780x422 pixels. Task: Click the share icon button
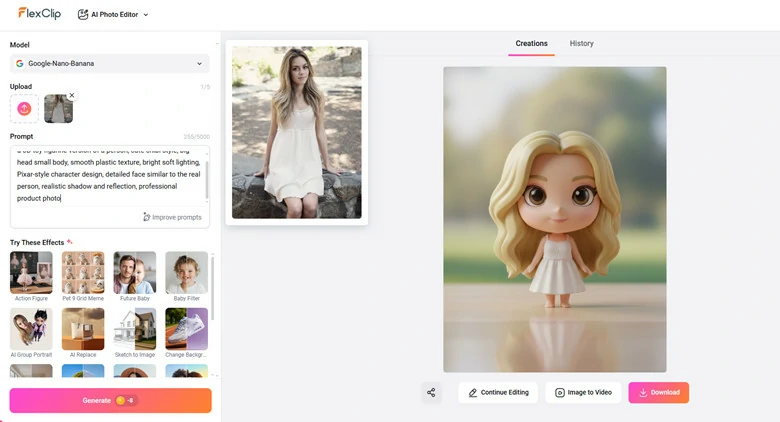pos(431,393)
